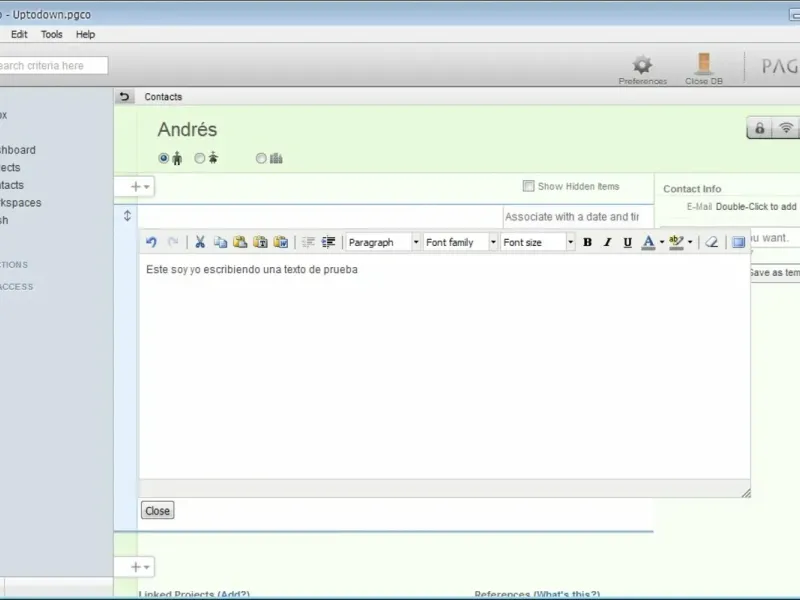Screen dimensions: 800x600
Task: Open the Help menu
Action: (85, 34)
